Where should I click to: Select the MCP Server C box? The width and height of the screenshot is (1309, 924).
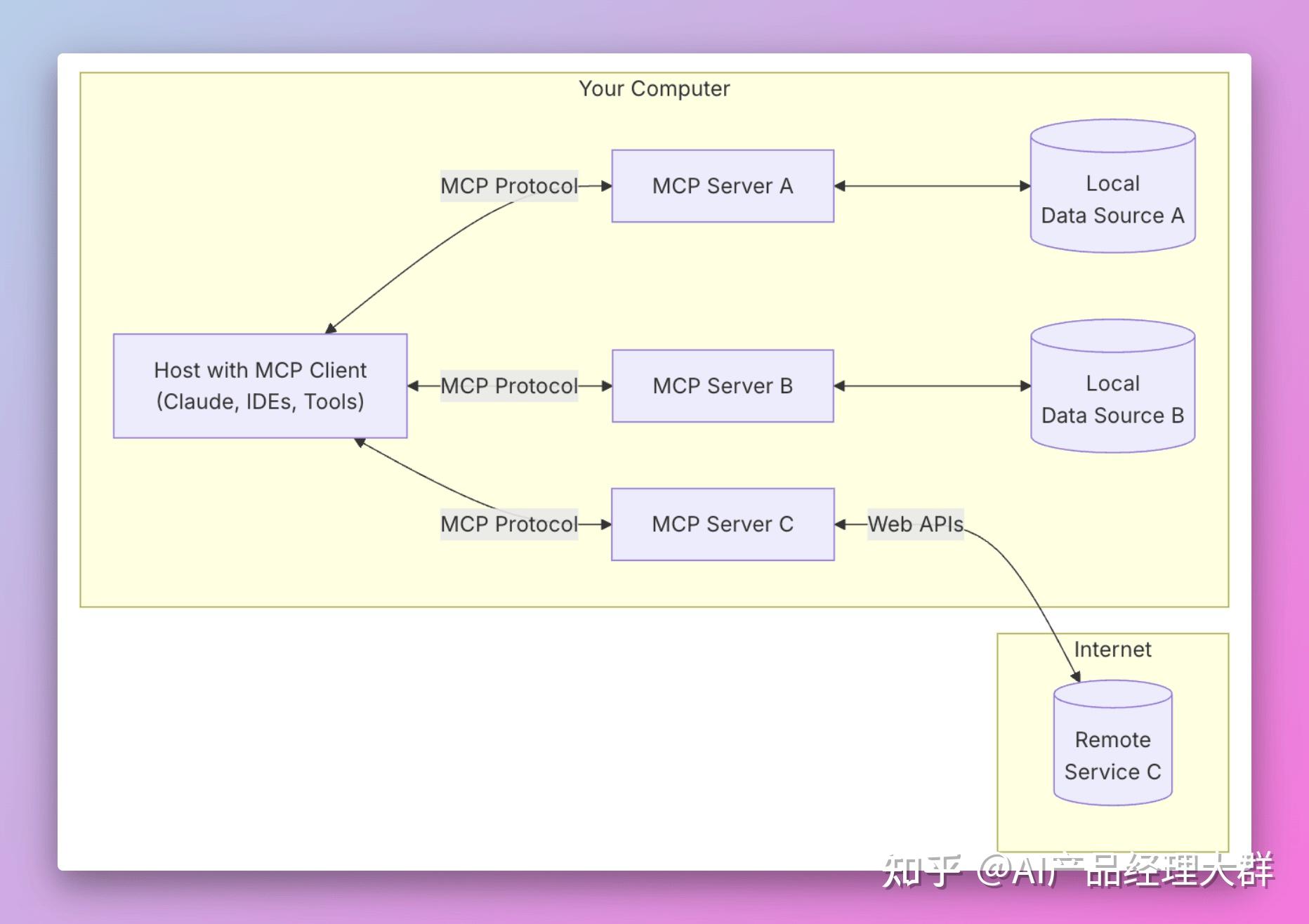pyautogui.click(x=722, y=524)
